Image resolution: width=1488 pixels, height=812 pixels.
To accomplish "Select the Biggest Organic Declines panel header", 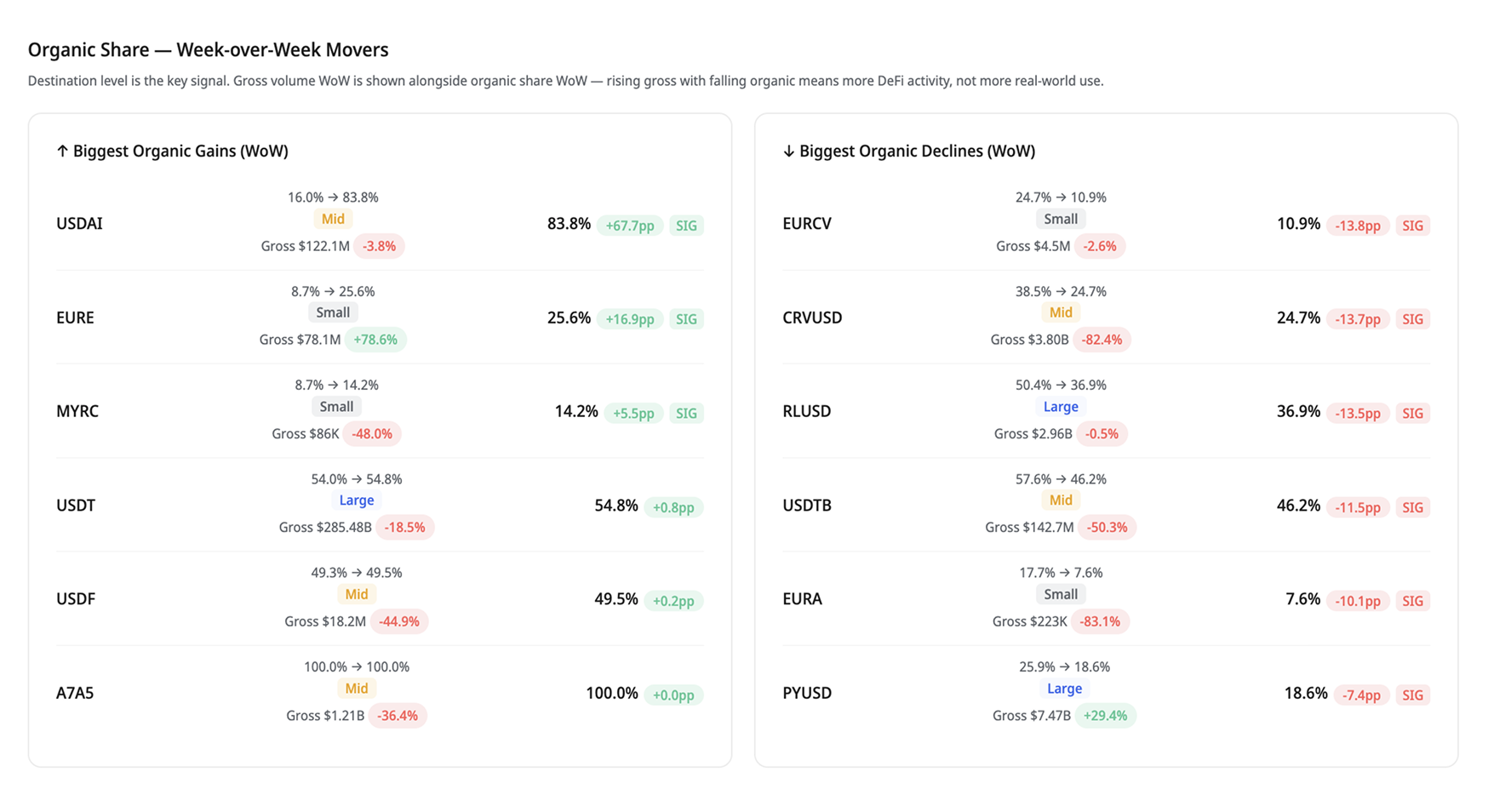I will (909, 151).
